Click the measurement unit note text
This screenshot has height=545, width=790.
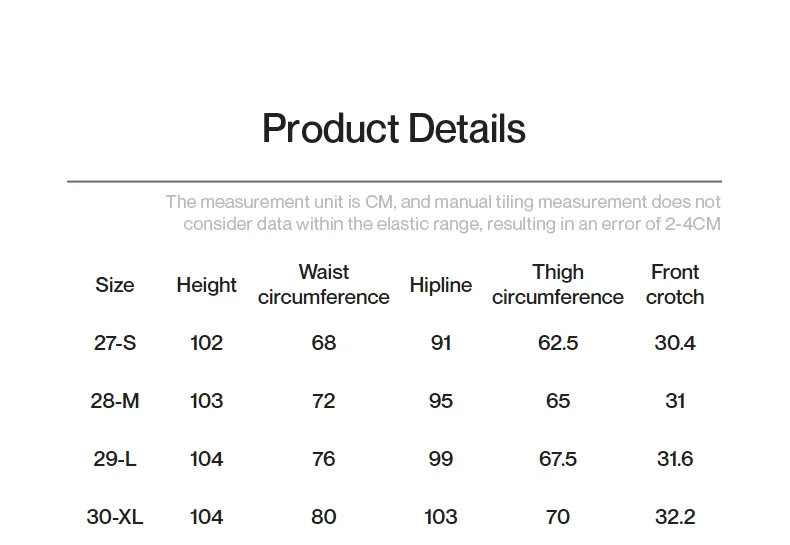click(x=443, y=213)
